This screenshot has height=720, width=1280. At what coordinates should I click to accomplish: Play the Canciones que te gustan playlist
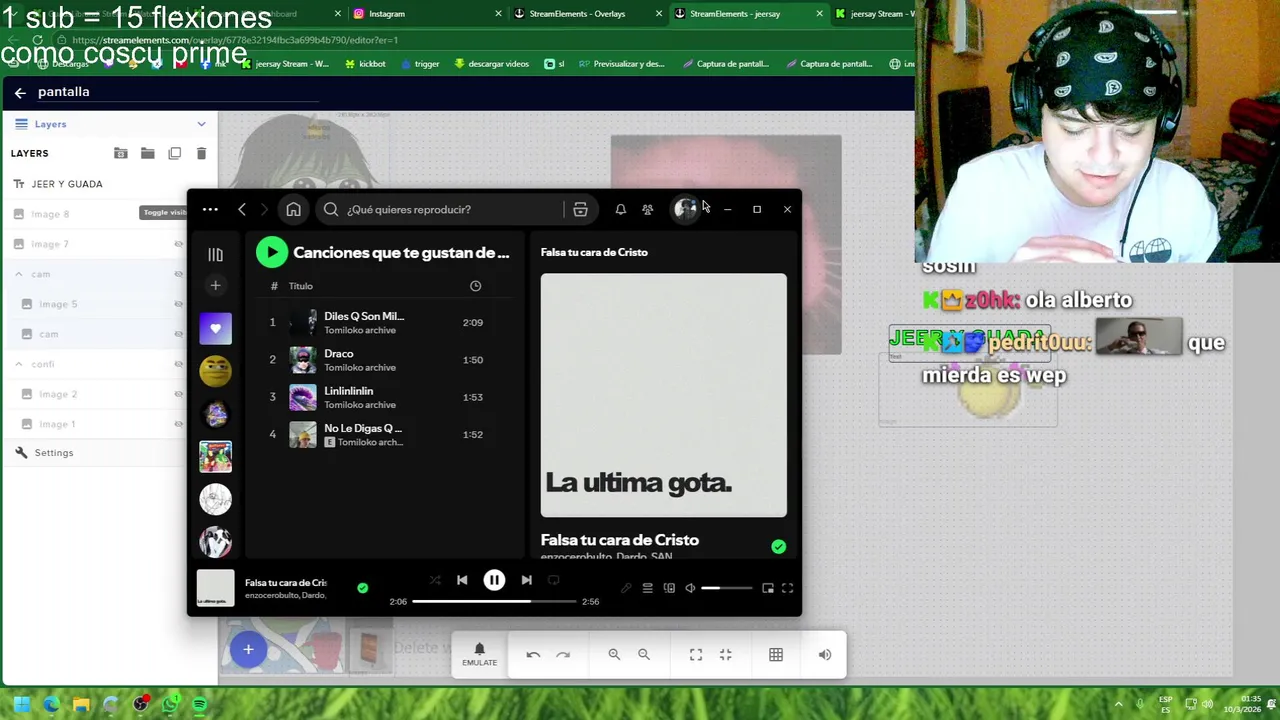point(271,252)
